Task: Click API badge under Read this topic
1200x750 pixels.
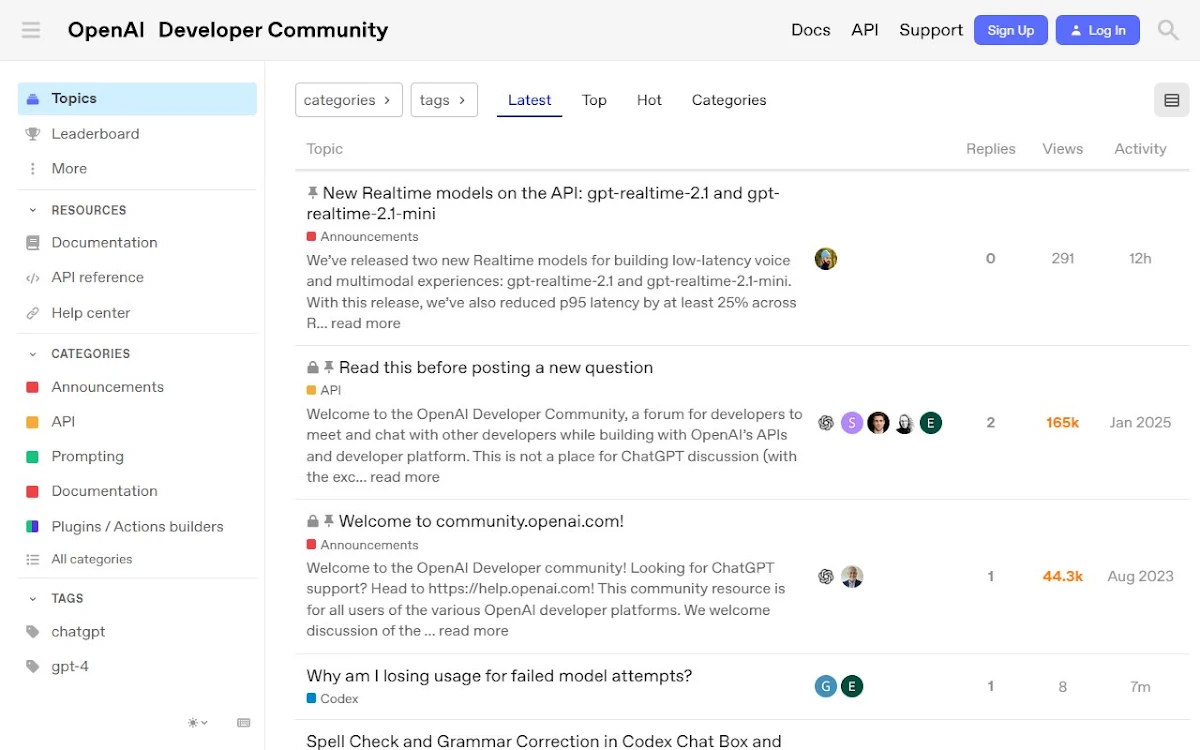Action: pos(324,390)
